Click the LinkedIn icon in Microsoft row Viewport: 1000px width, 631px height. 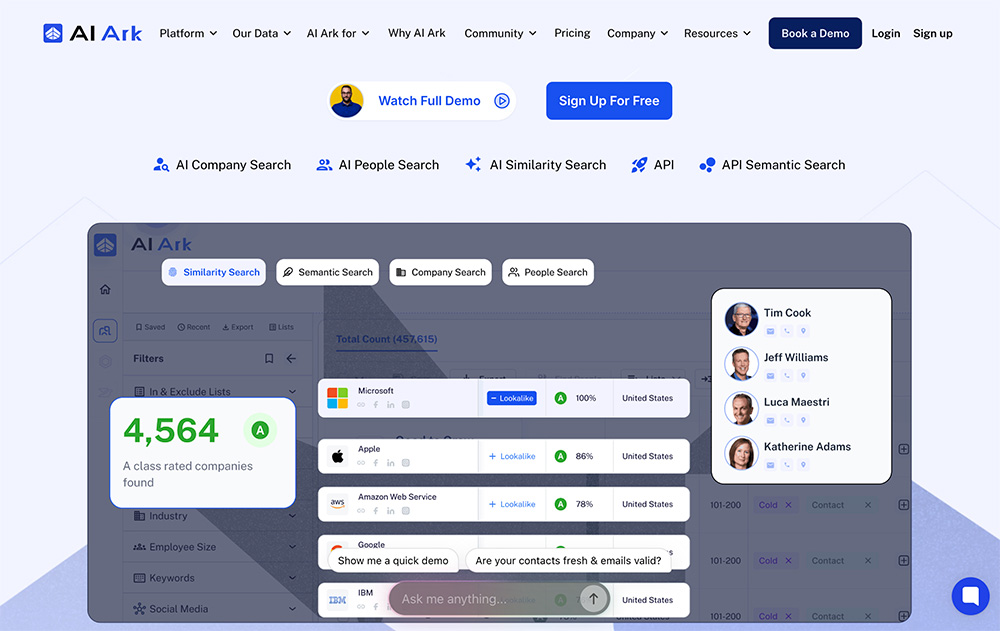point(390,405)
